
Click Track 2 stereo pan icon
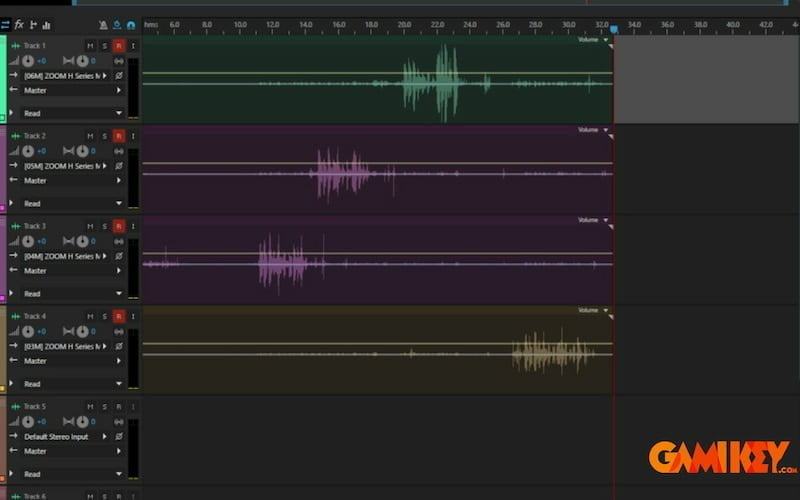click(68, 151)
